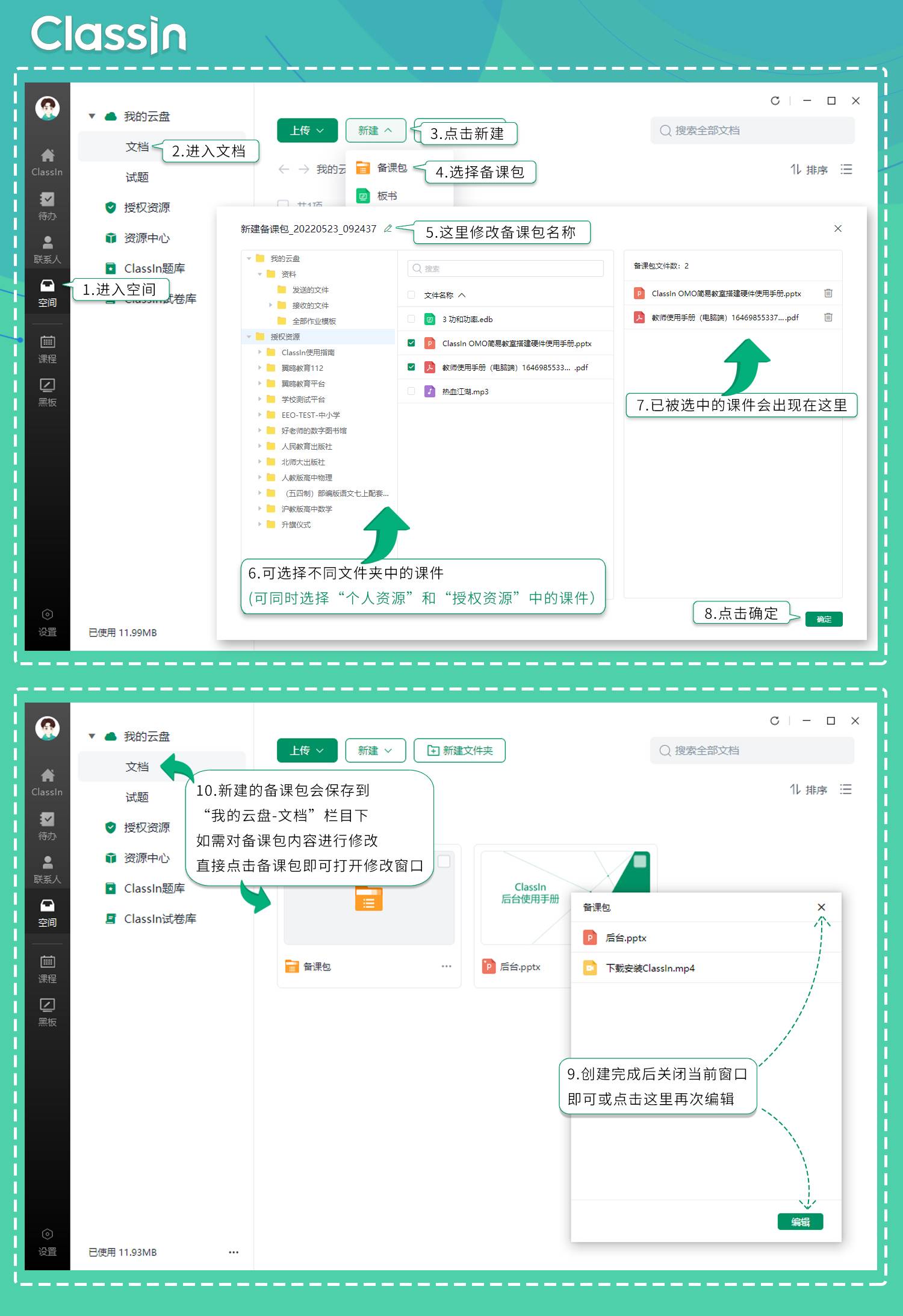This screenshot has height=1316, width=903.
Task: Click refresh icon in lower window title bar
Action: [775, 721]
